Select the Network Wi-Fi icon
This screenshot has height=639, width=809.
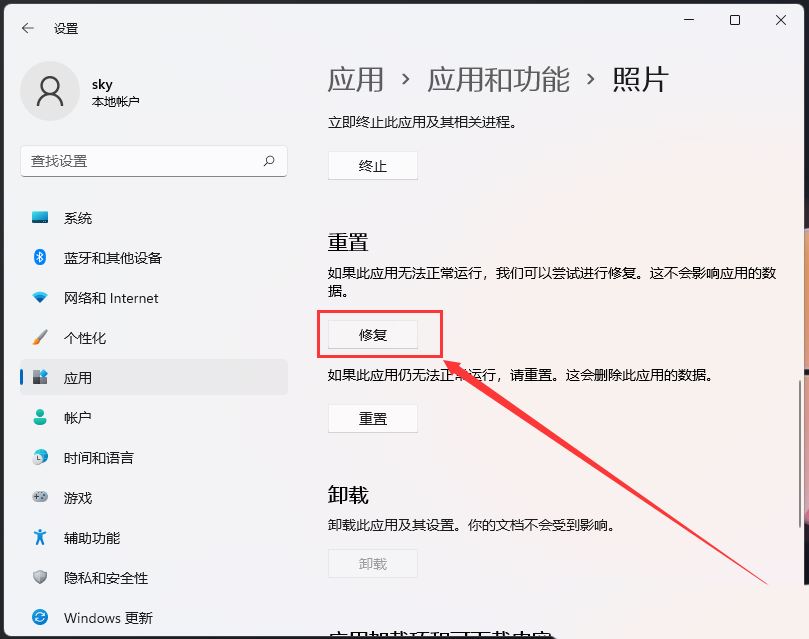click(40, 298)
